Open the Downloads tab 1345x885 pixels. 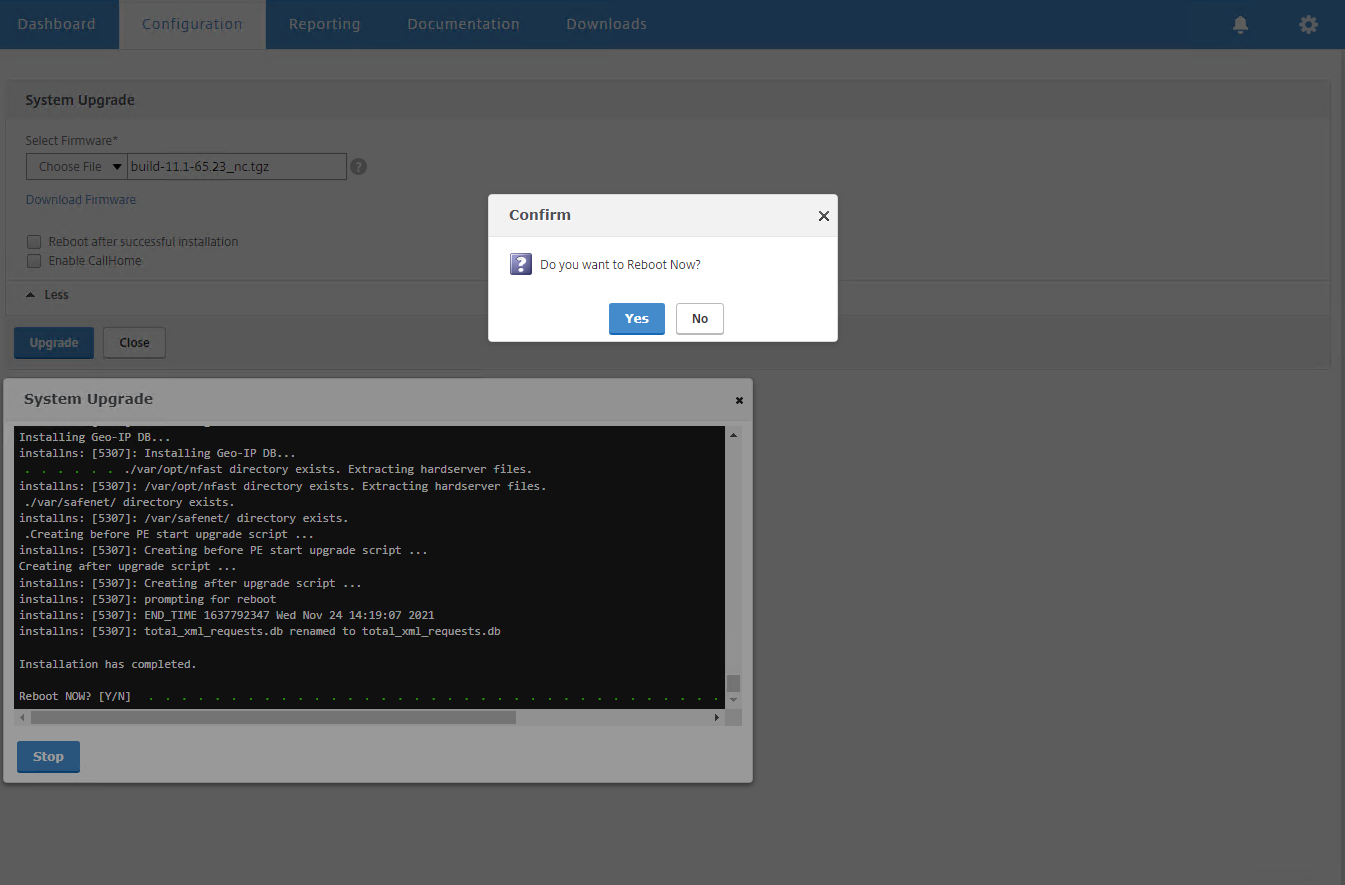tap(606, 24)
